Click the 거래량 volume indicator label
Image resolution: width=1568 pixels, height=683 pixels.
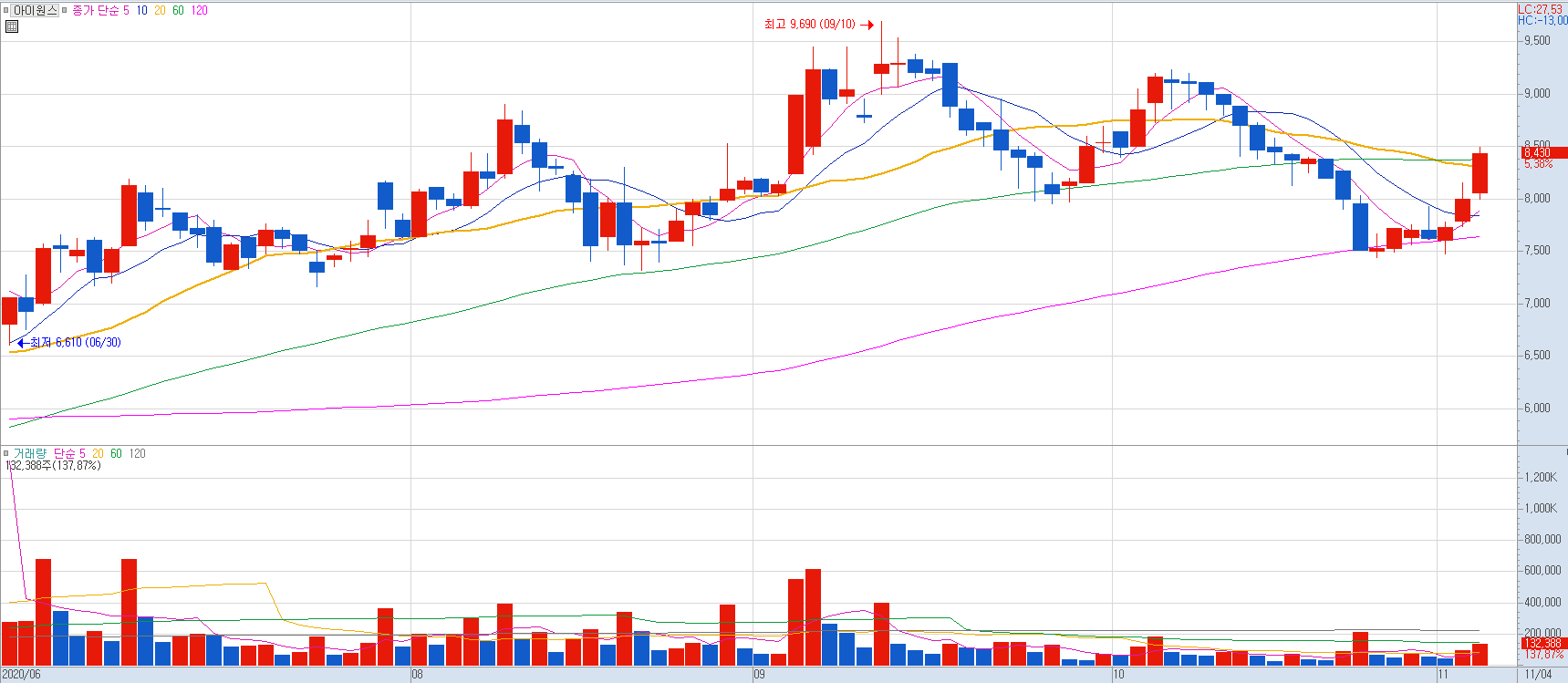click(29, 453)
